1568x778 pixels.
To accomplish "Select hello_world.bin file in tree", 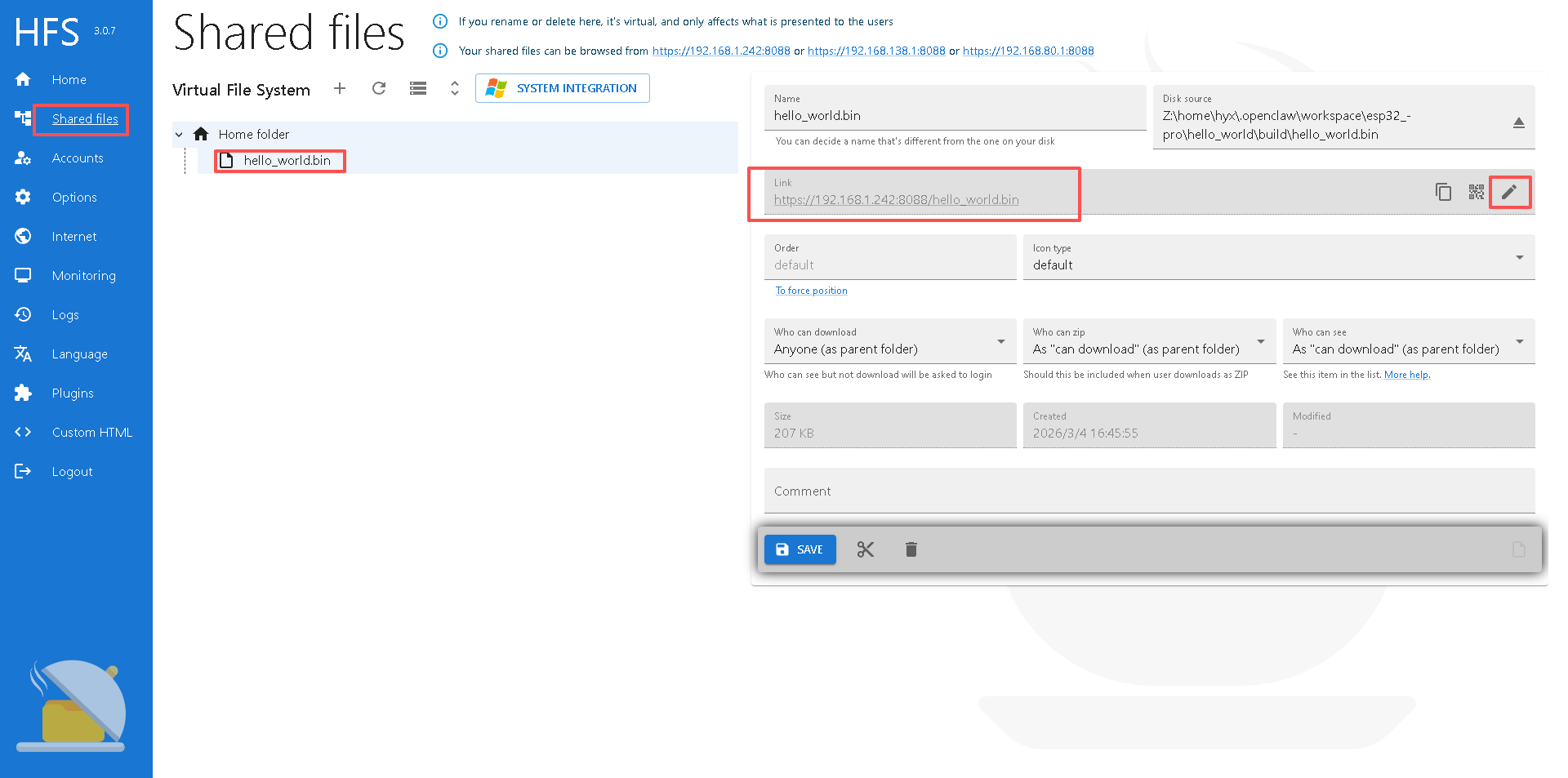I will pyautogui.click(x=287, y=160).
